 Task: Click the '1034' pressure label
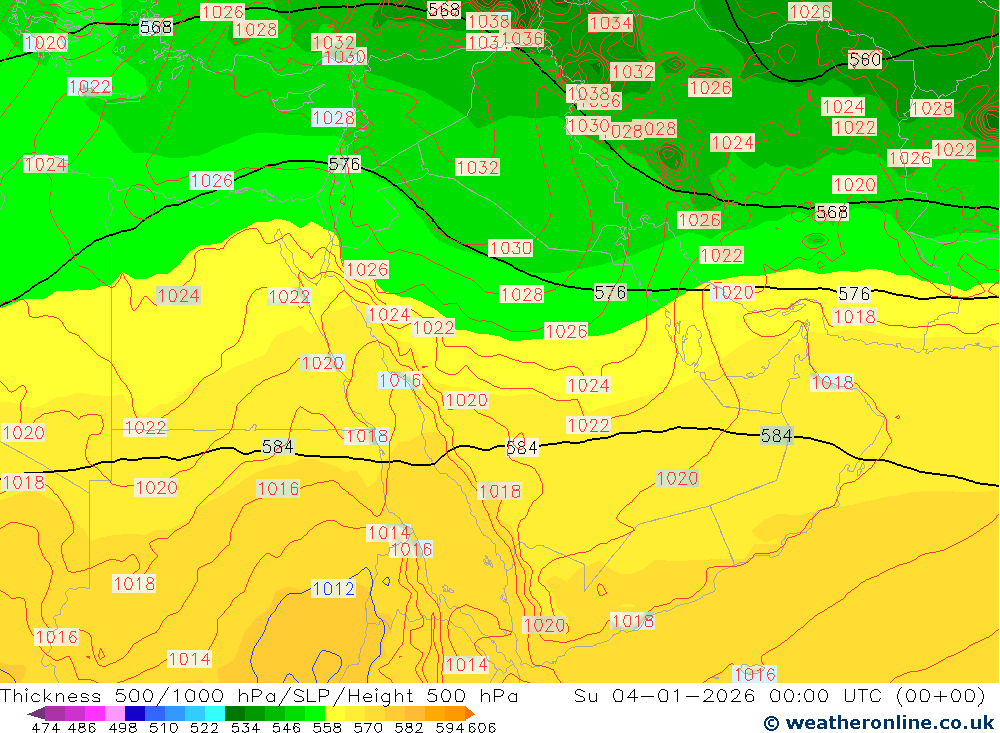(610, 23)
